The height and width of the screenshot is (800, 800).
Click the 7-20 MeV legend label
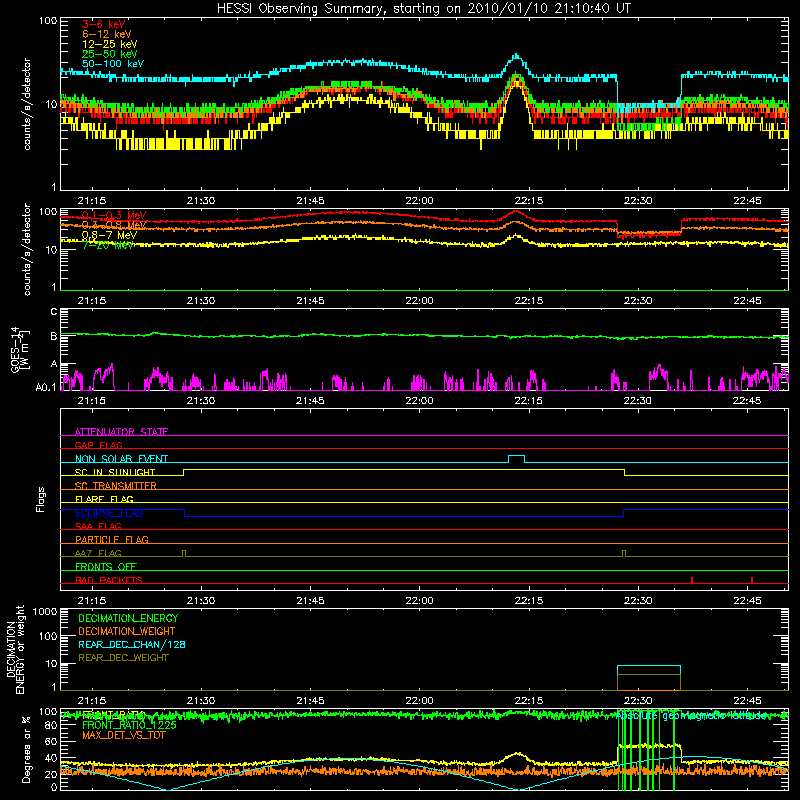point(108,245)
